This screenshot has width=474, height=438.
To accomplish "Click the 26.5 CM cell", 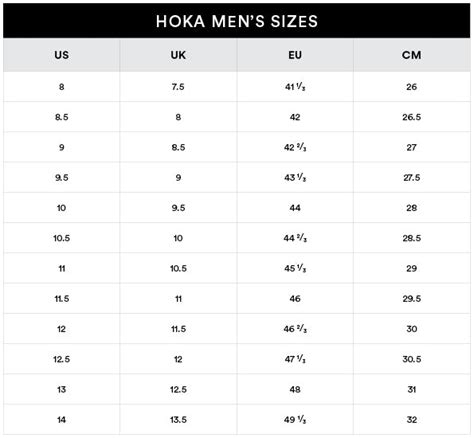I will (412, 117).
